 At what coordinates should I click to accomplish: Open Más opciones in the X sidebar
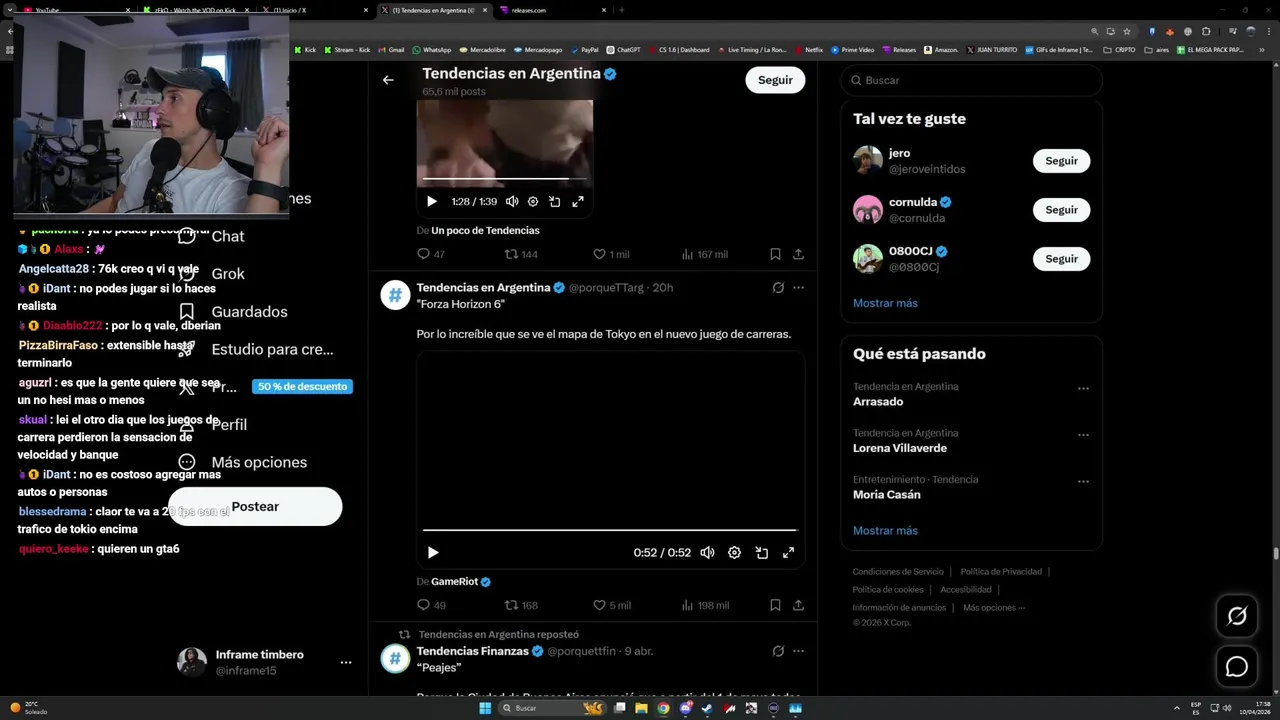(x=242, y=462)
